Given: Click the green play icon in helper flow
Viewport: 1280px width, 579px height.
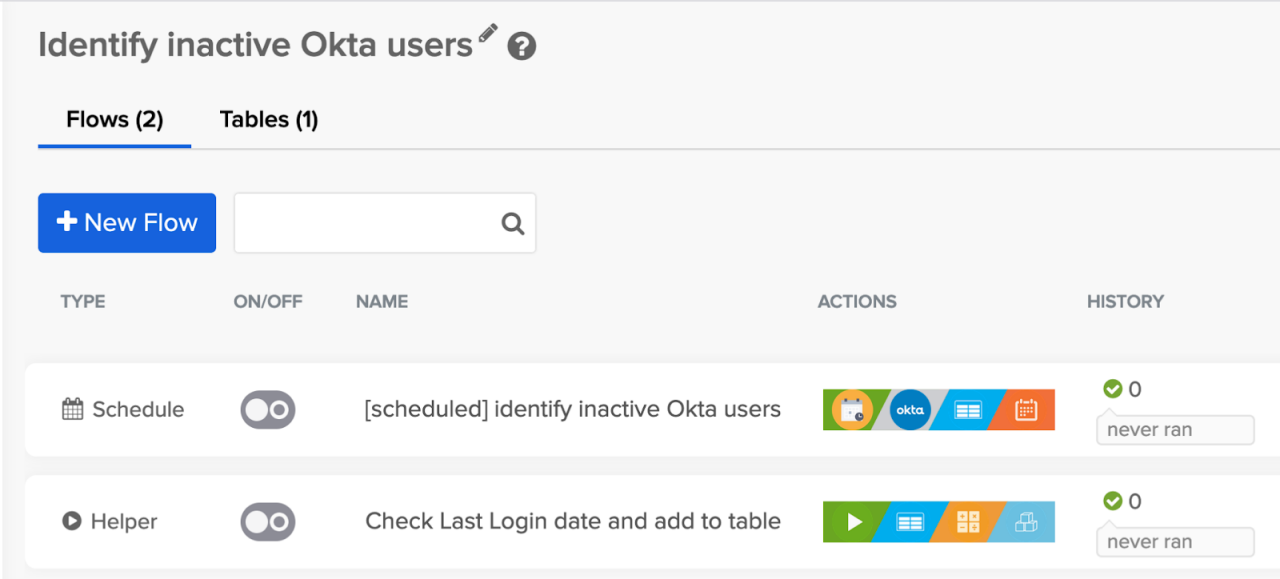Looking at the screenshot, I should 852,522.
